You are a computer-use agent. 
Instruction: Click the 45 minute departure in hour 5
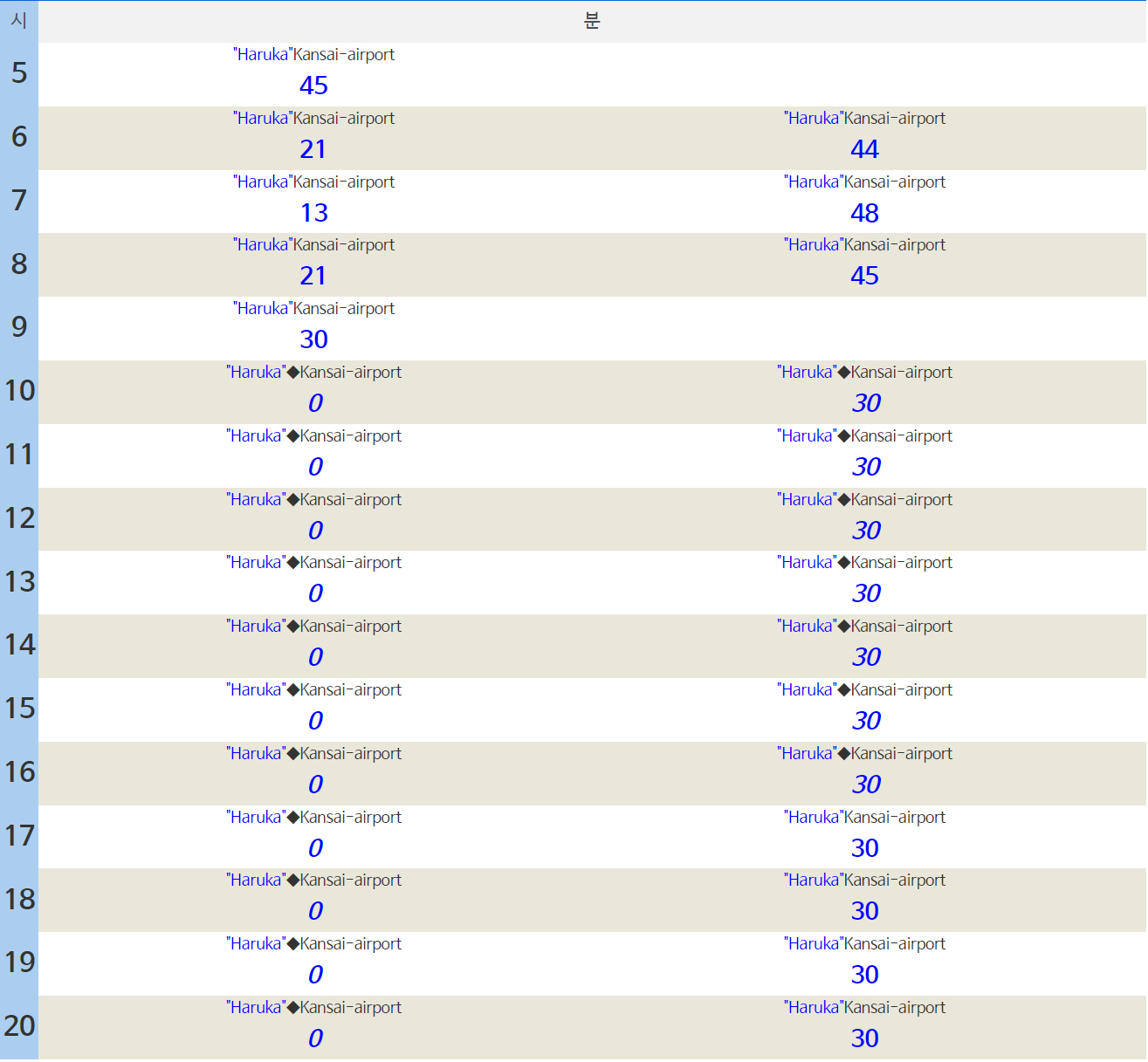point(313,86)
